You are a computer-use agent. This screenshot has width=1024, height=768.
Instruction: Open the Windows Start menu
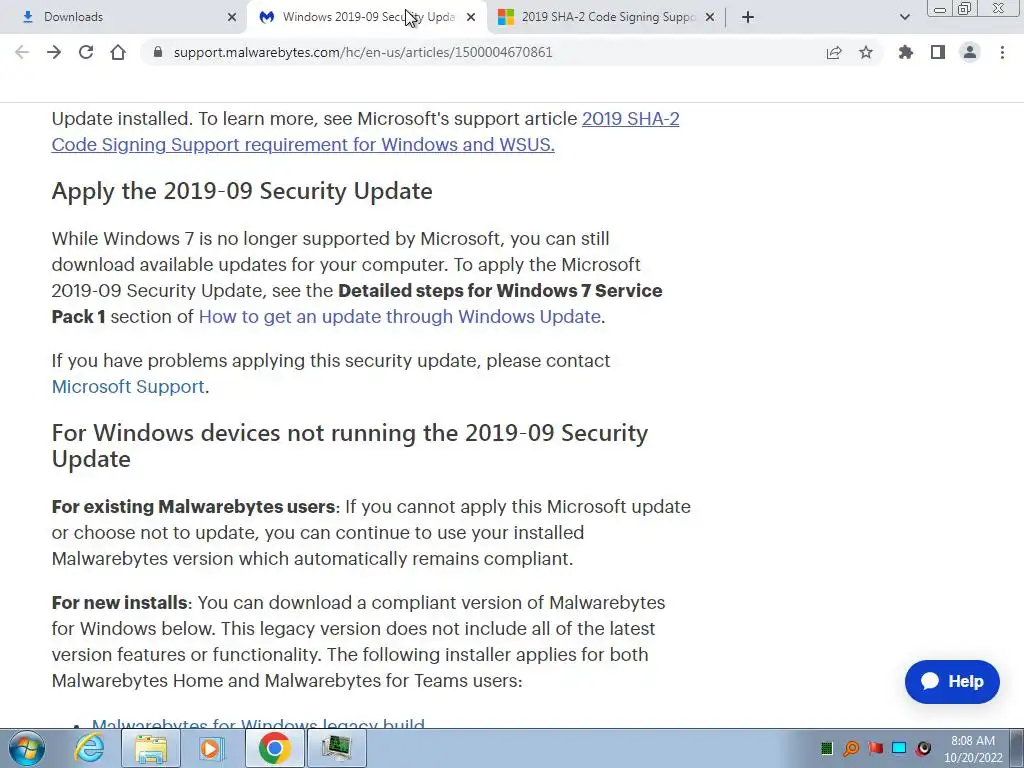[x=27, y=748]
